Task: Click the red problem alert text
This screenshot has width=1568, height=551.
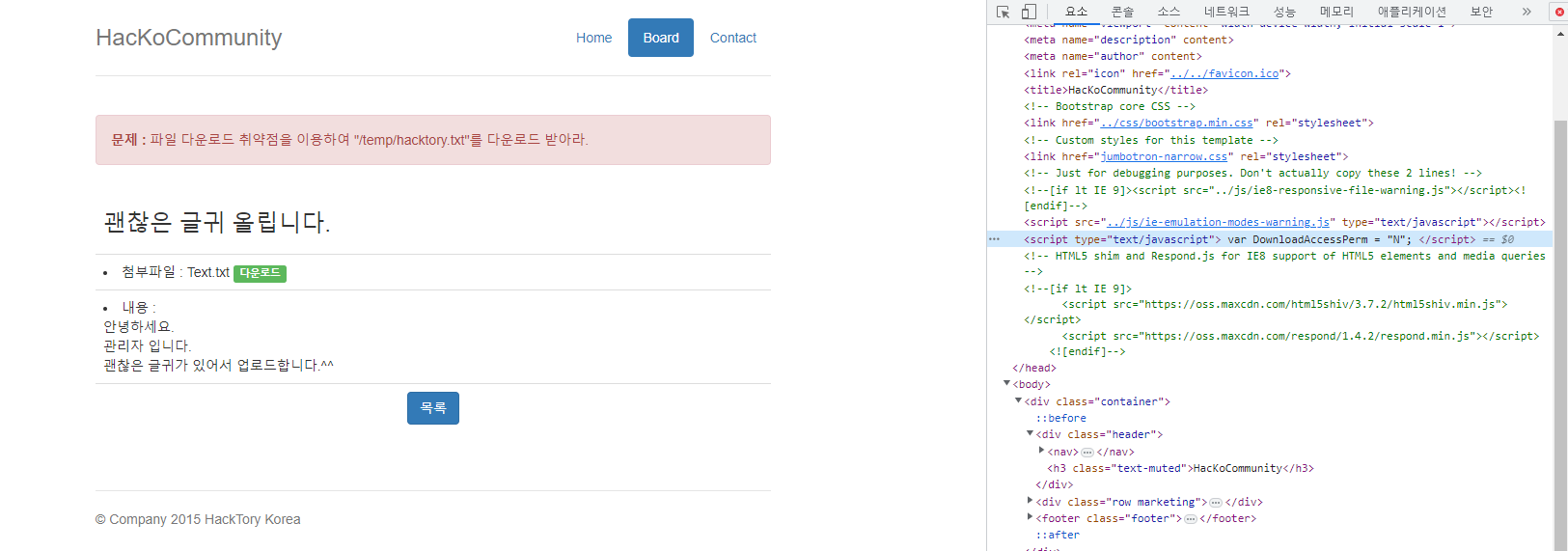Action: (x=349, y=140)
